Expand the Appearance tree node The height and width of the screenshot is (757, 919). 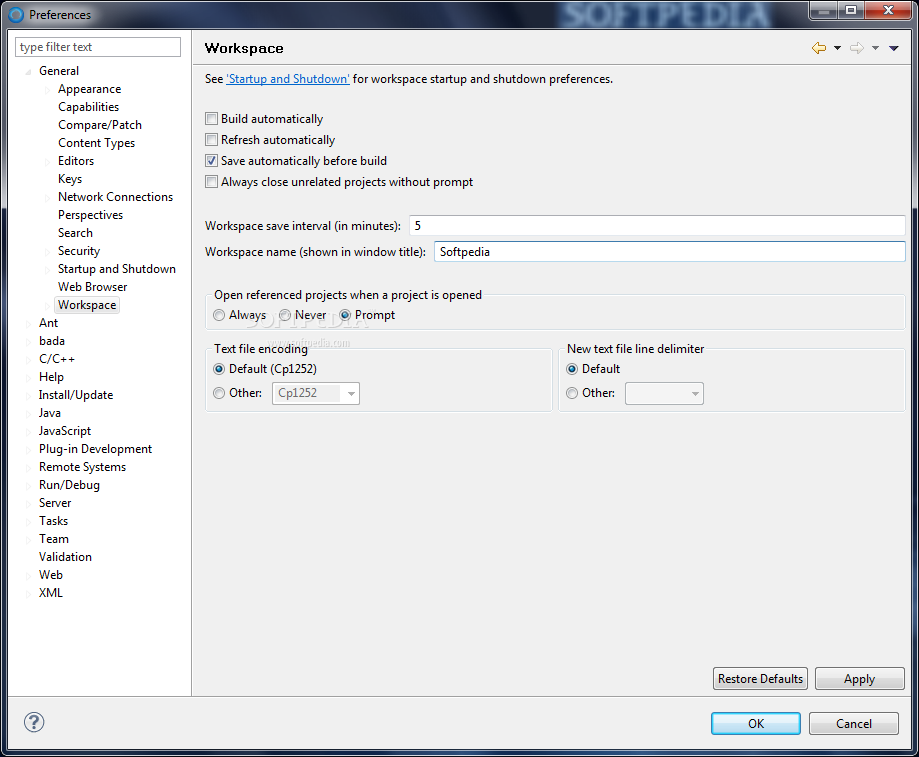(47, 90)
